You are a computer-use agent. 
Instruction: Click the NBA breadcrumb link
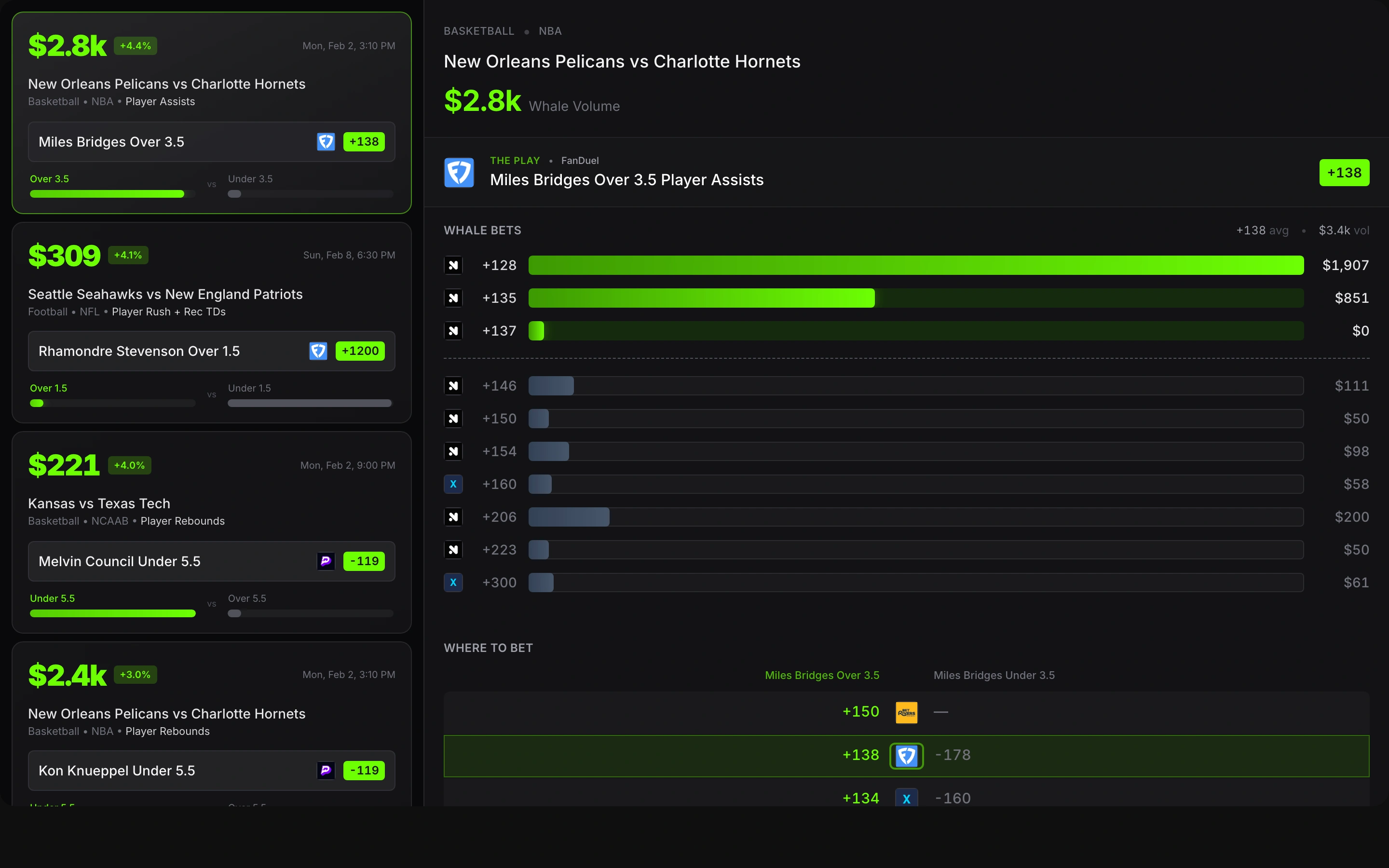(x=550, y=31)
